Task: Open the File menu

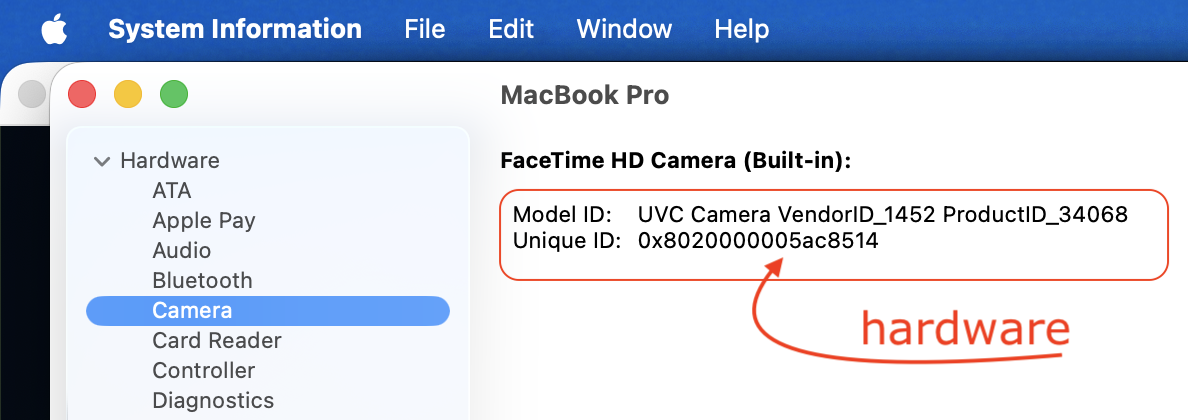Action: (425, 30)
